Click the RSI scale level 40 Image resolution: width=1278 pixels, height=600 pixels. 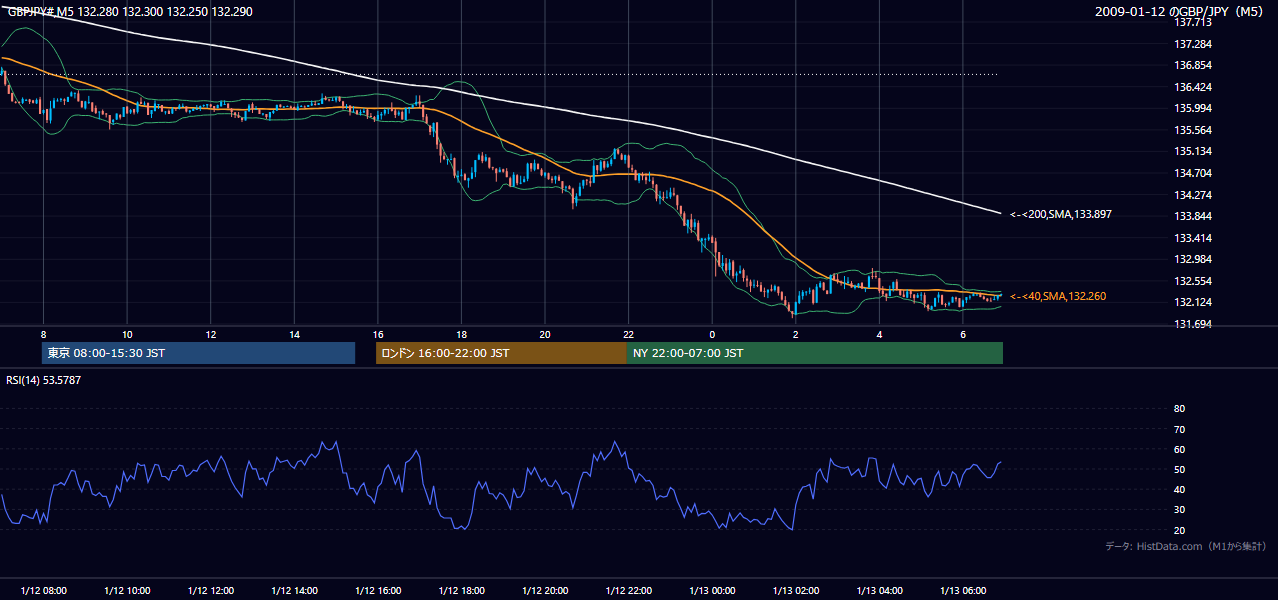[1179, 490]
